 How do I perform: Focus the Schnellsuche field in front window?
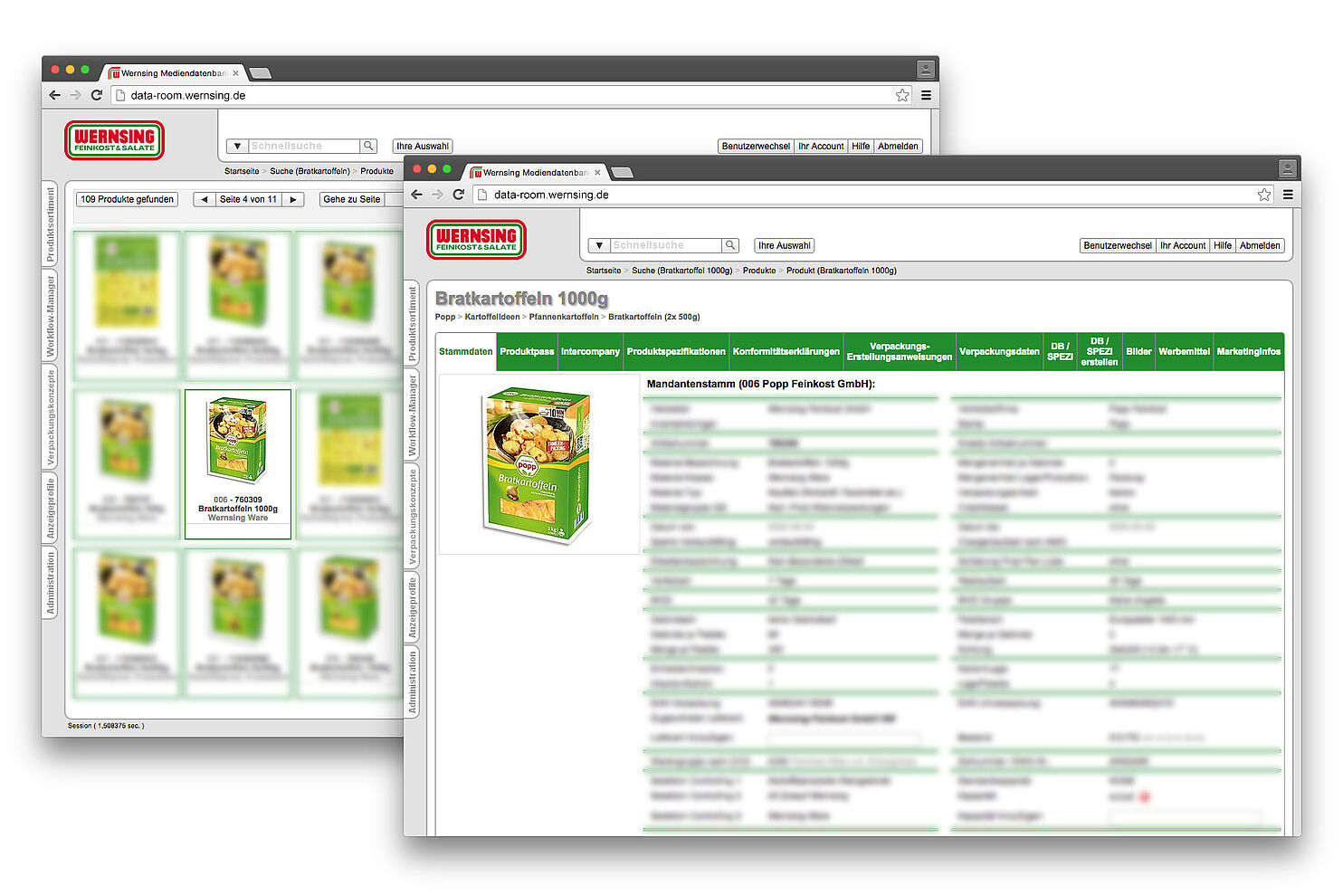tap(666, 245)
